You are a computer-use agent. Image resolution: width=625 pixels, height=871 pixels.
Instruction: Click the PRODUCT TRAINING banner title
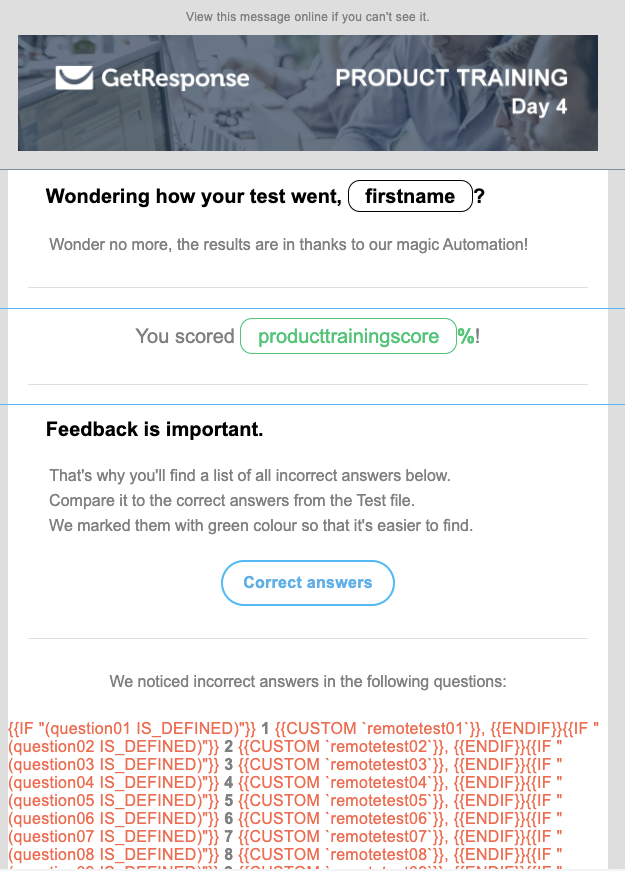451,78
